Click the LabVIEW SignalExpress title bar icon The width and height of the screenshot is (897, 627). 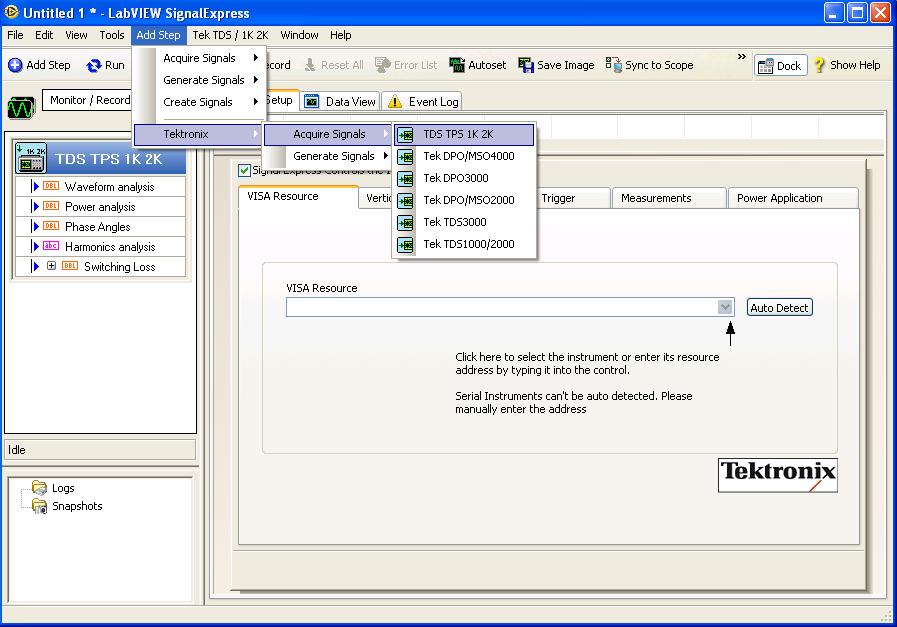coord(11,12)
